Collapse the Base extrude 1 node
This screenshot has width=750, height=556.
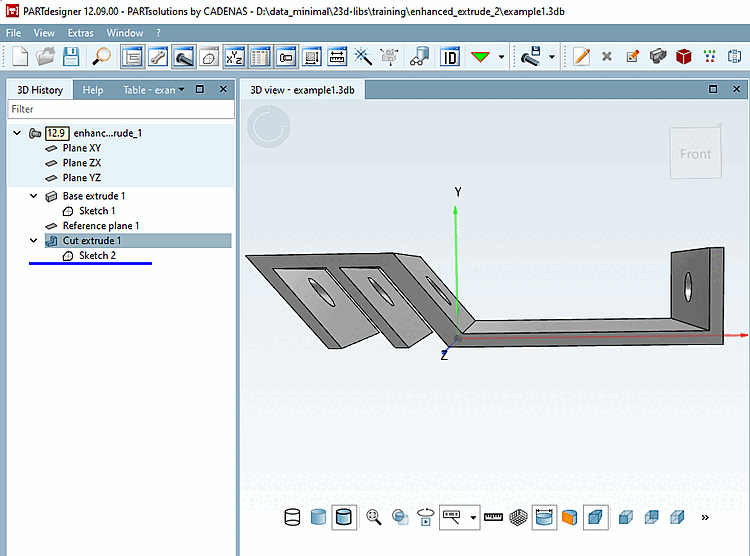pos(35,196)
